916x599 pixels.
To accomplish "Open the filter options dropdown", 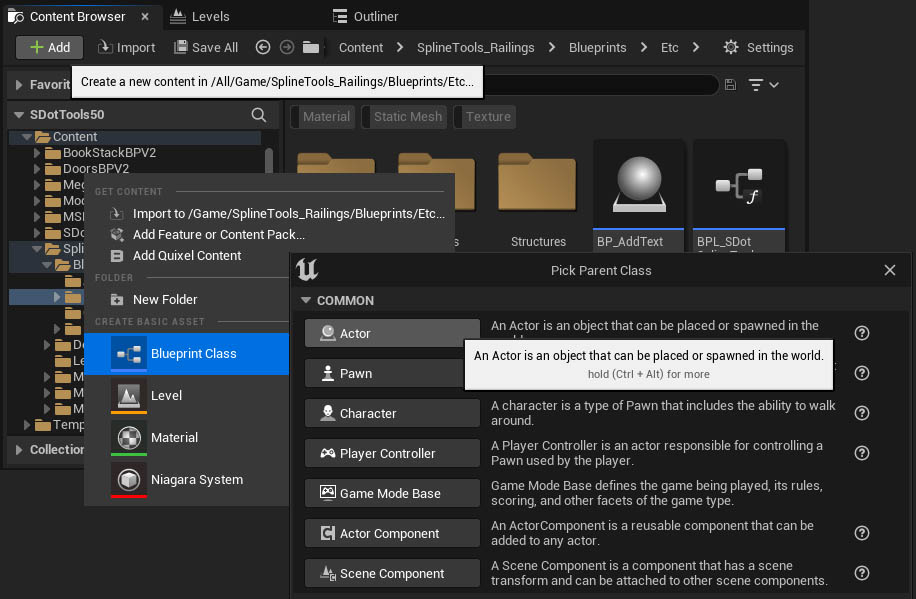I will click(764, 85).
